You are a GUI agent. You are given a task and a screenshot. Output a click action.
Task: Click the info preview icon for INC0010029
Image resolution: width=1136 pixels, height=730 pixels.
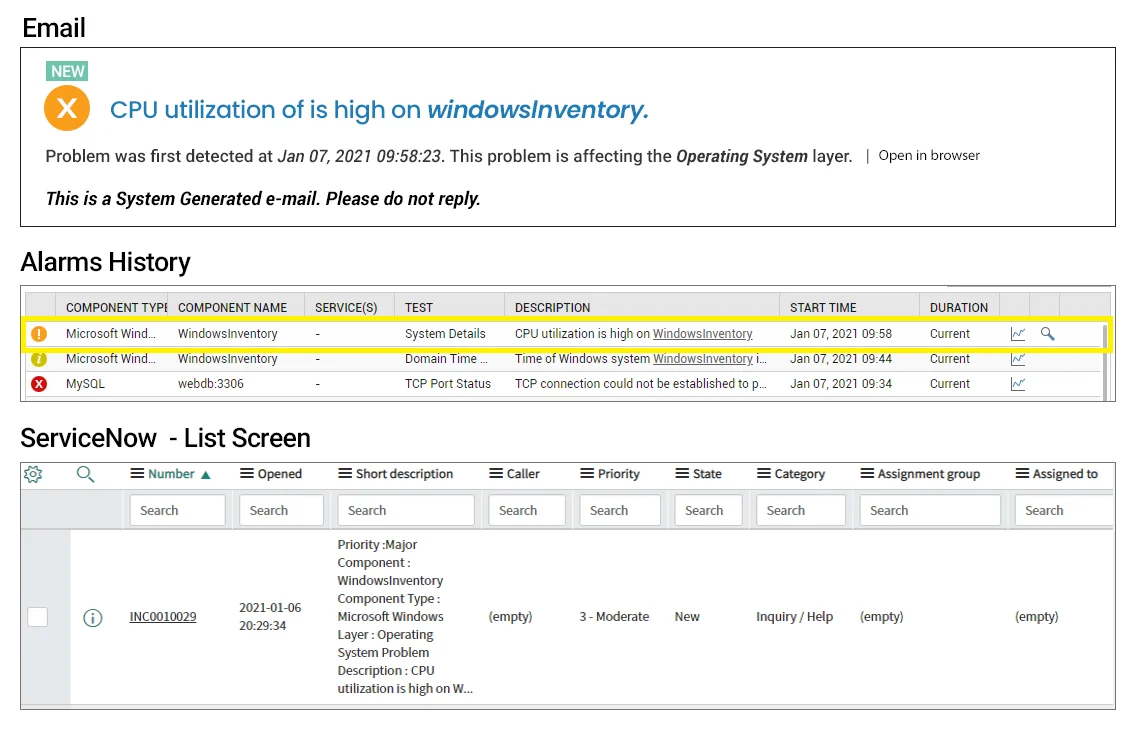[x=93, y=618]
